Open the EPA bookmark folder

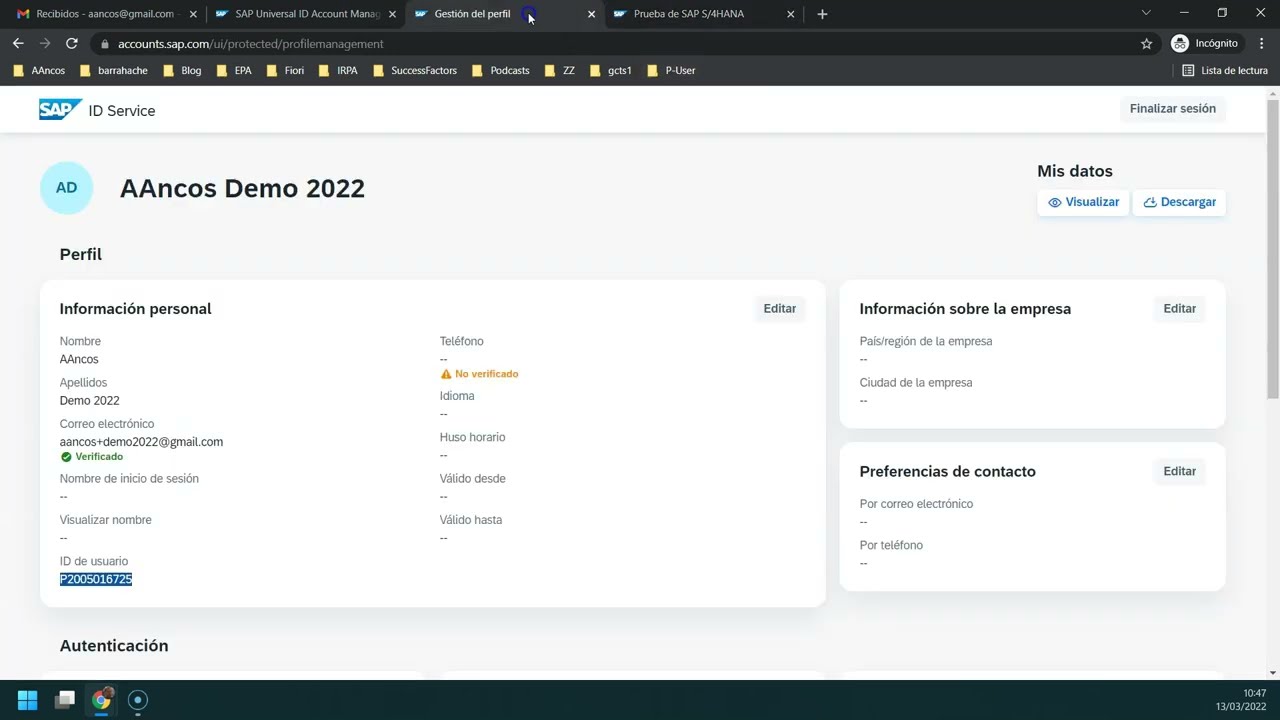pyautogui.click(x=234, y=71)
